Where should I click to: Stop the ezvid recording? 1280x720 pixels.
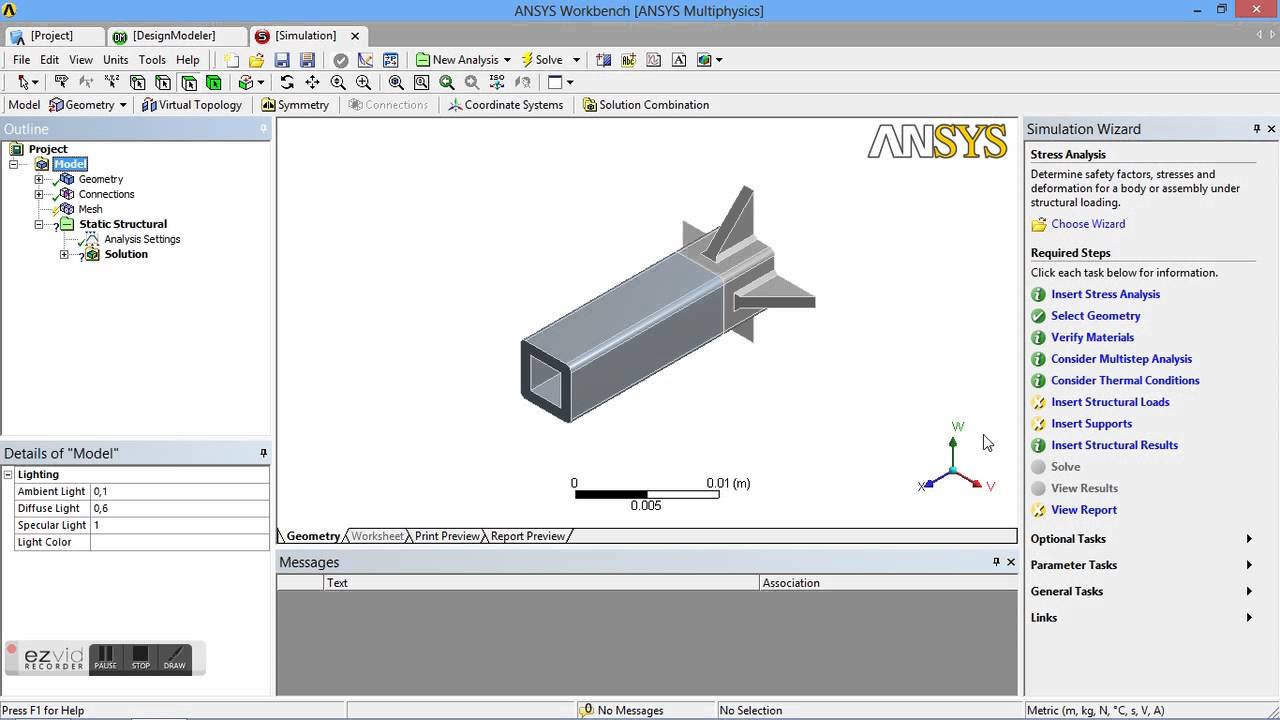coord(141,658)
